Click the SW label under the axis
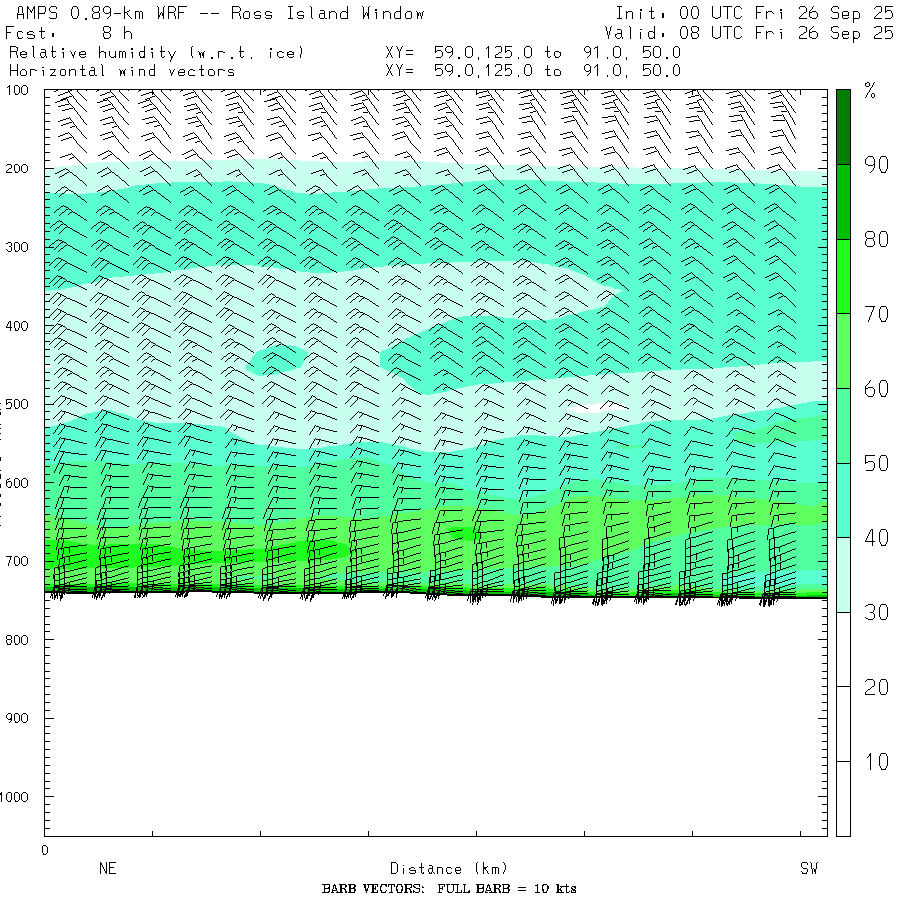Image resolution: width=900 pixels, height=900 pixels. [808, 869]
